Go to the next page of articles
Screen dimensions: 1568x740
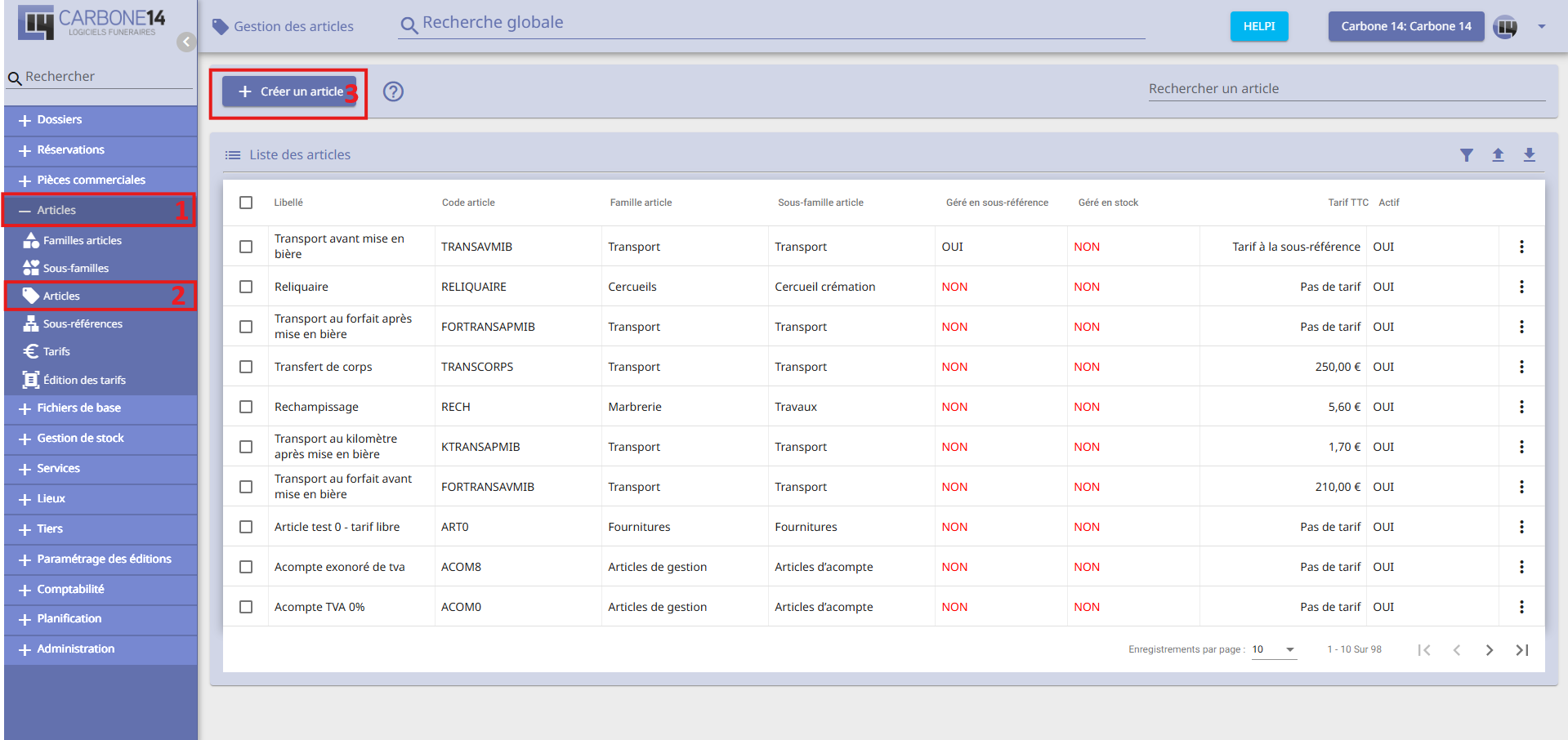point(1490,650)
